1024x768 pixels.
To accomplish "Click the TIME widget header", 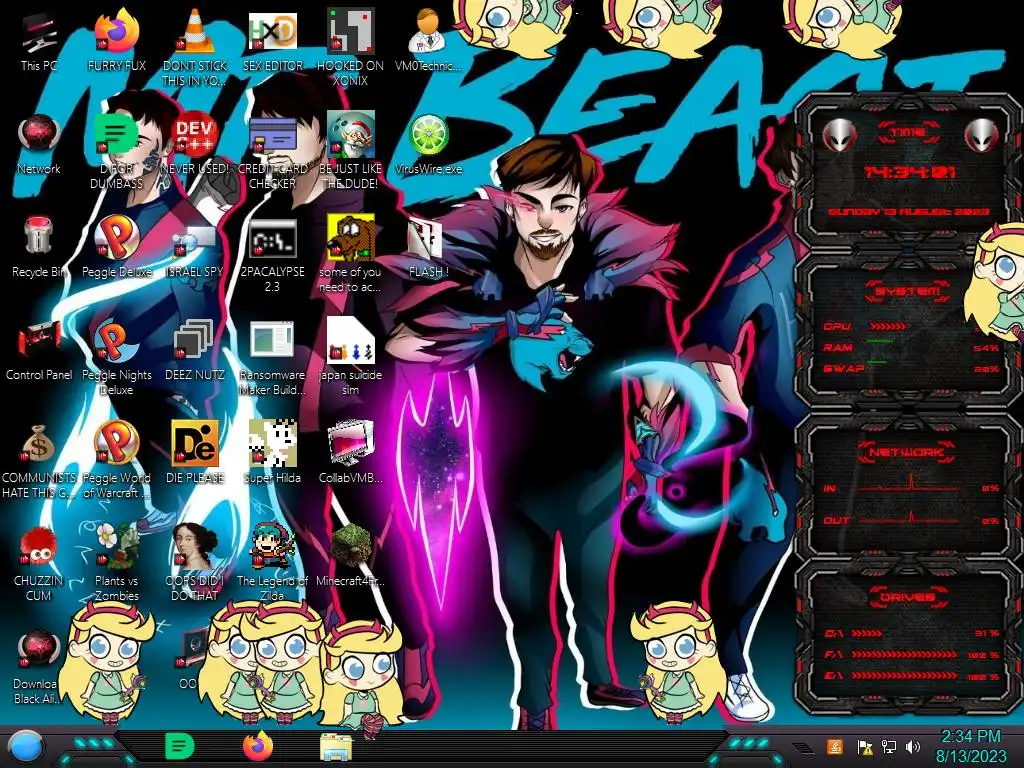I will 908,133.
